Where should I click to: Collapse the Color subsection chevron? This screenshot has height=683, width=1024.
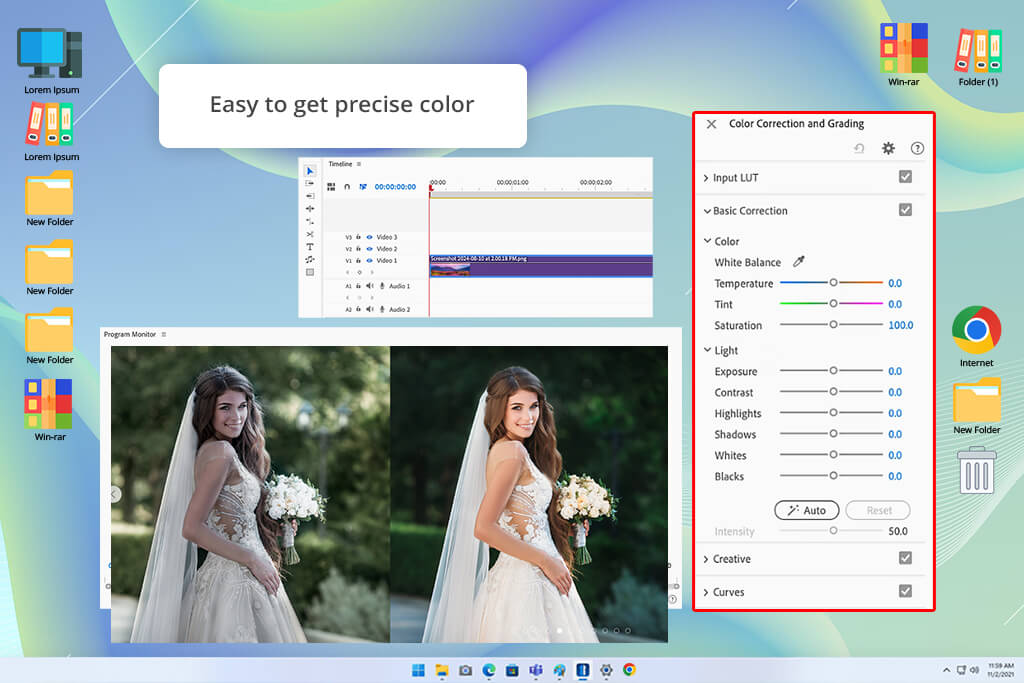click(x=707, y=240)
